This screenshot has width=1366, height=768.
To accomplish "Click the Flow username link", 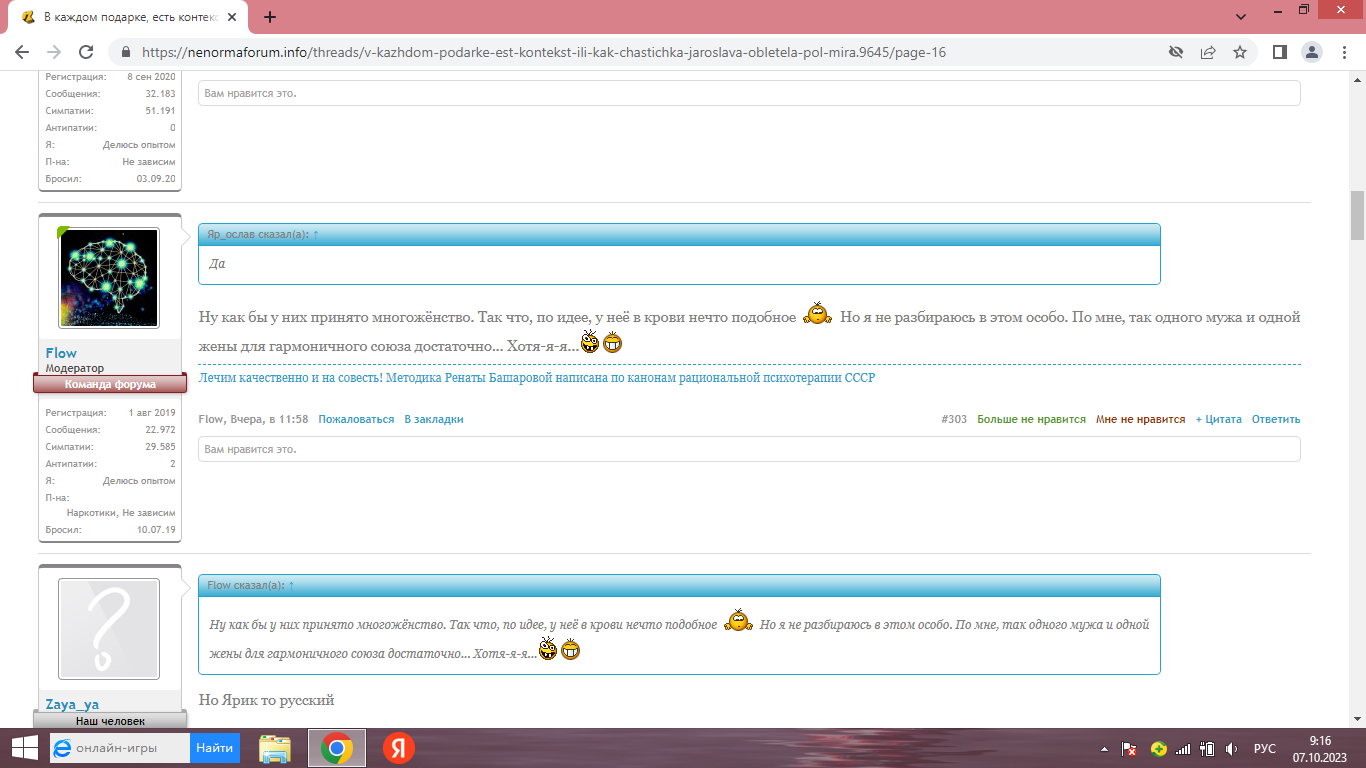I will (x=61, y=353).
